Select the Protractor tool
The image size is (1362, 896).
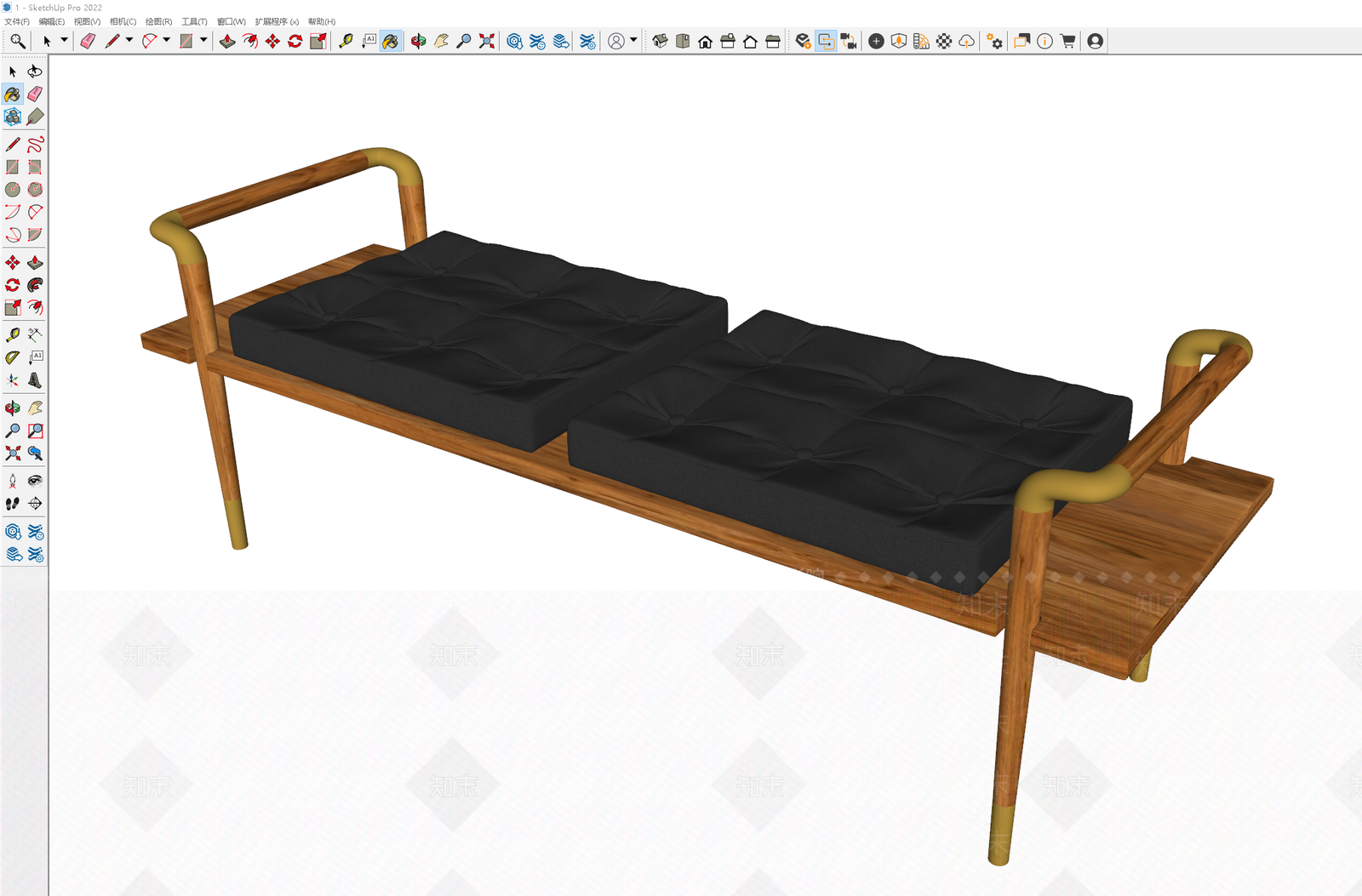[13, 357]
